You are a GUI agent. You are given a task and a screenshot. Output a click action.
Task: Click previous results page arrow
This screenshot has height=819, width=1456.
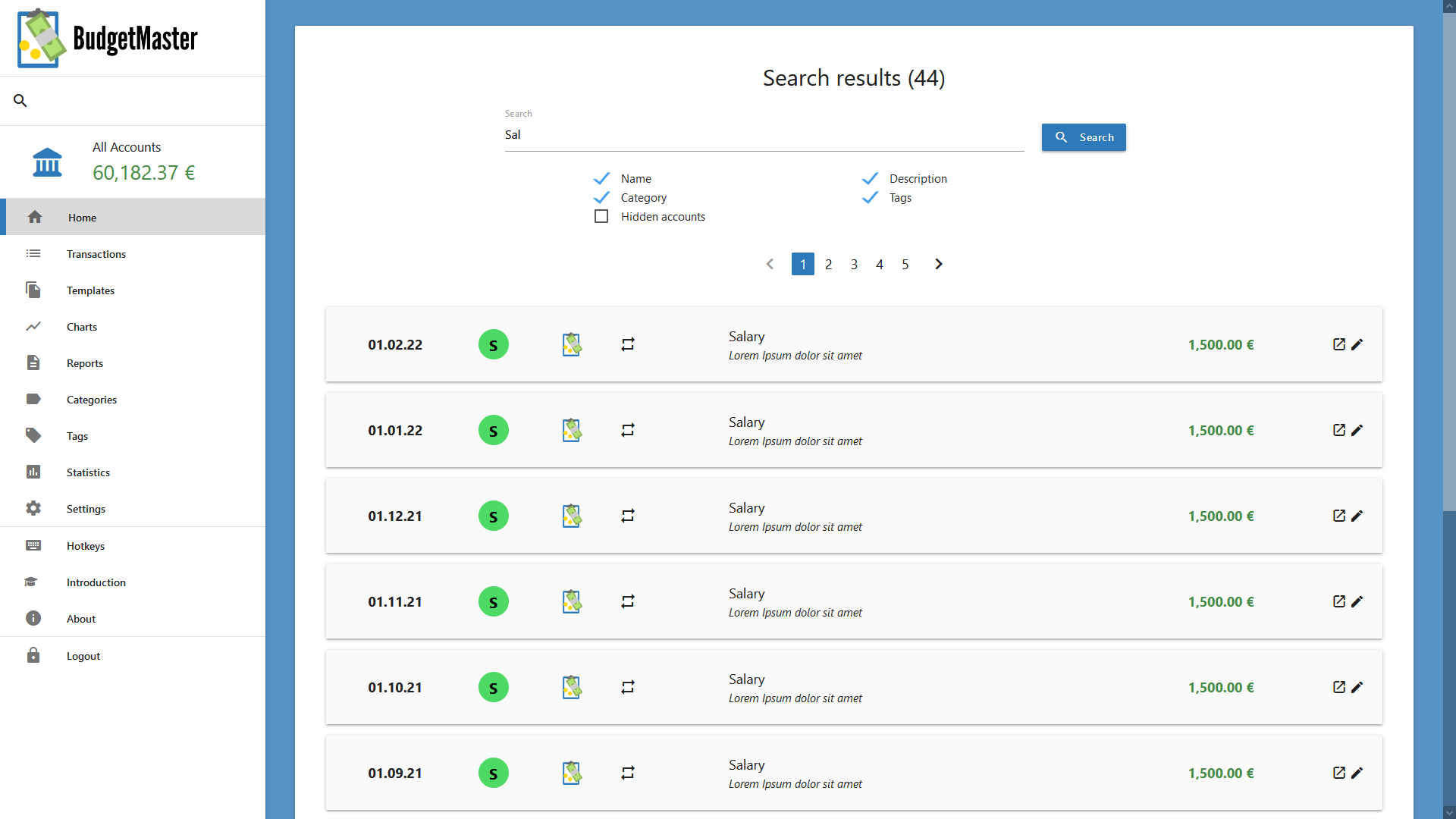click(x=770, y=264)
